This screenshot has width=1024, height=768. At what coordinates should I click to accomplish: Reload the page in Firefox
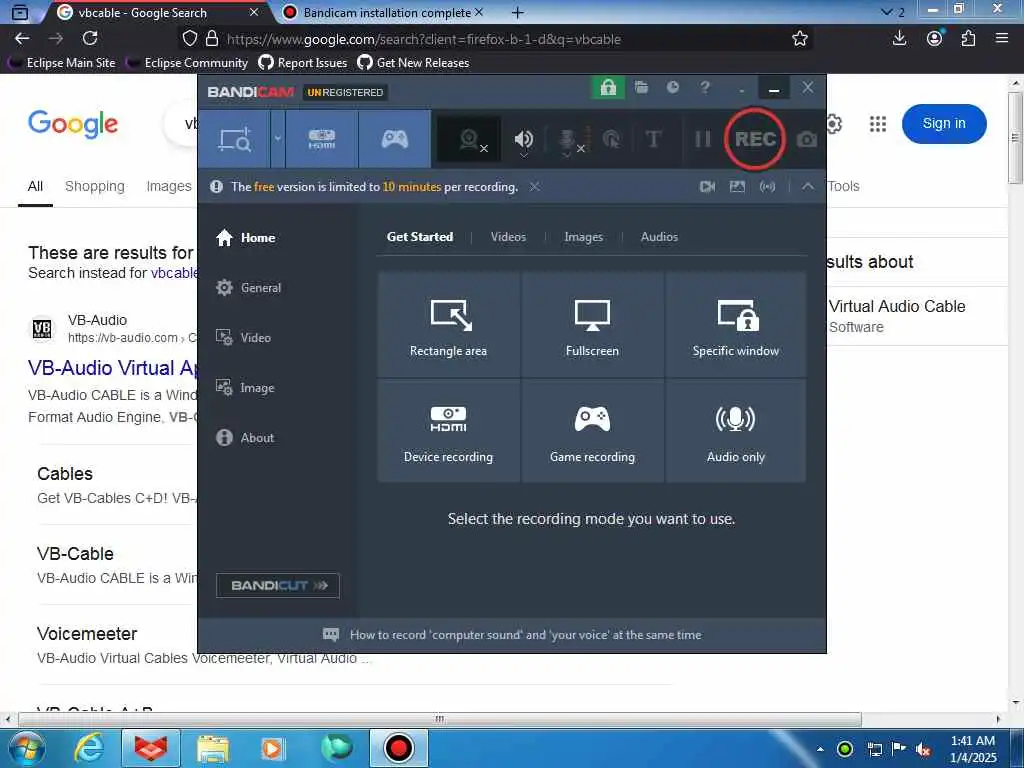pyautogui.click(x=90, y=39)
